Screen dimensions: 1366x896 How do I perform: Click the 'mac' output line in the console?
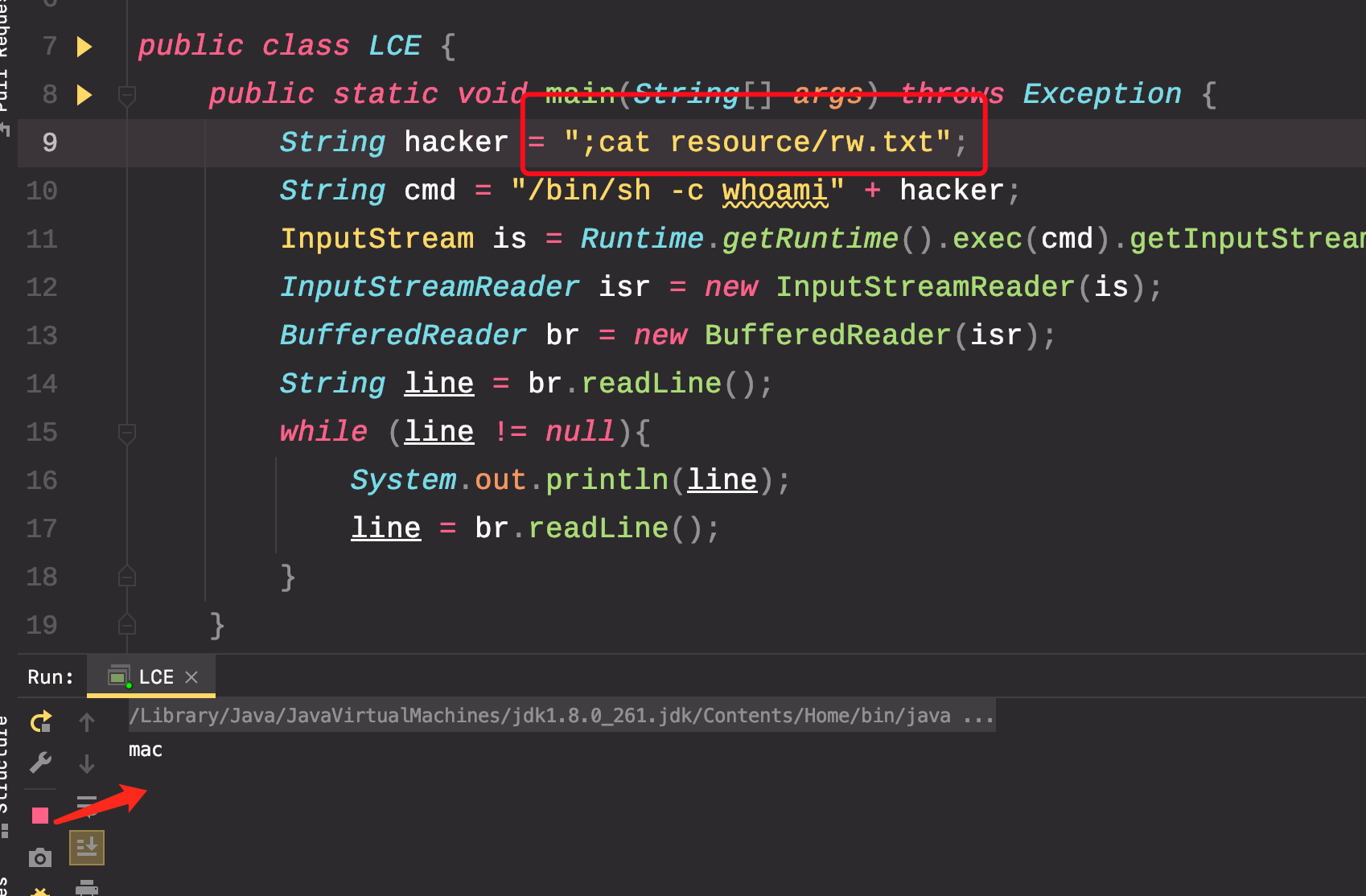(x=146, y=750)
